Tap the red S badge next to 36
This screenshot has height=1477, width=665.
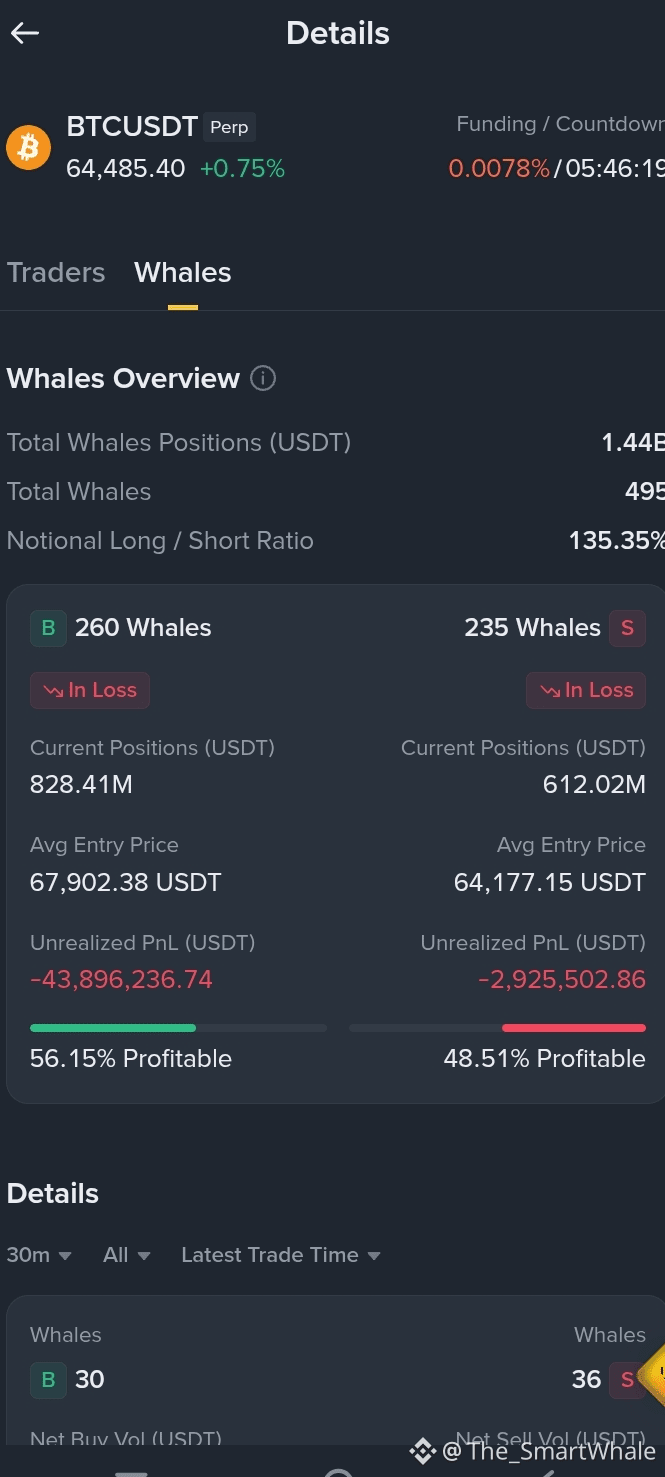click(x=628, y=1380)
